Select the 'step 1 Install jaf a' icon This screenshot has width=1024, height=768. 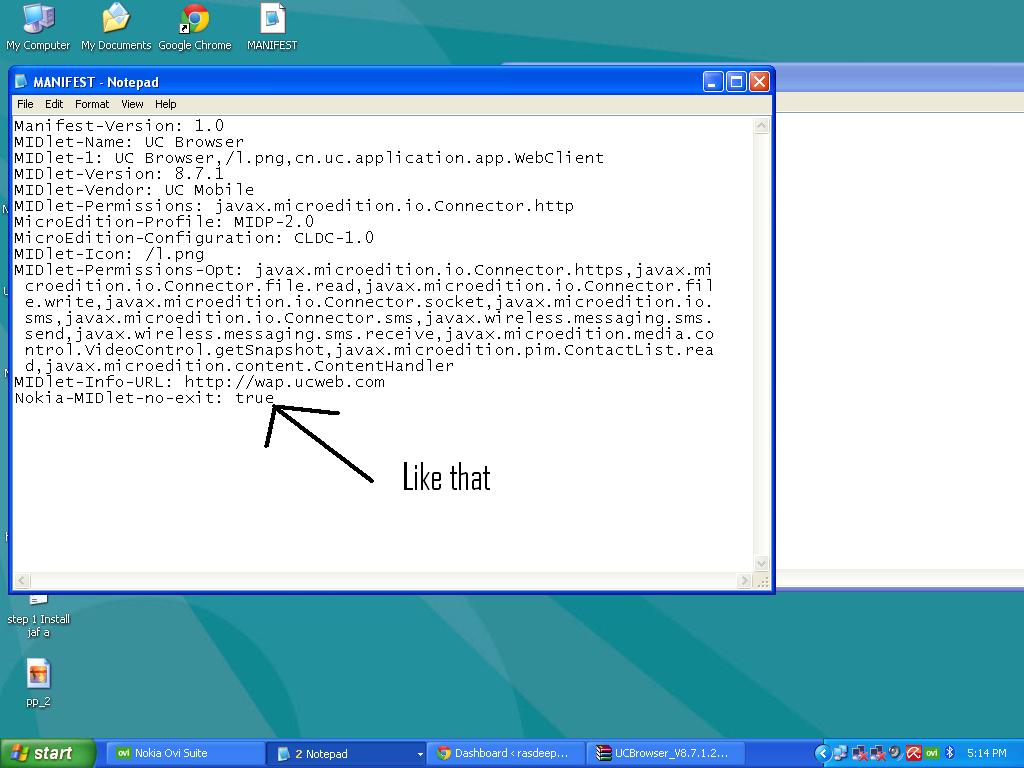coord(38,617)
